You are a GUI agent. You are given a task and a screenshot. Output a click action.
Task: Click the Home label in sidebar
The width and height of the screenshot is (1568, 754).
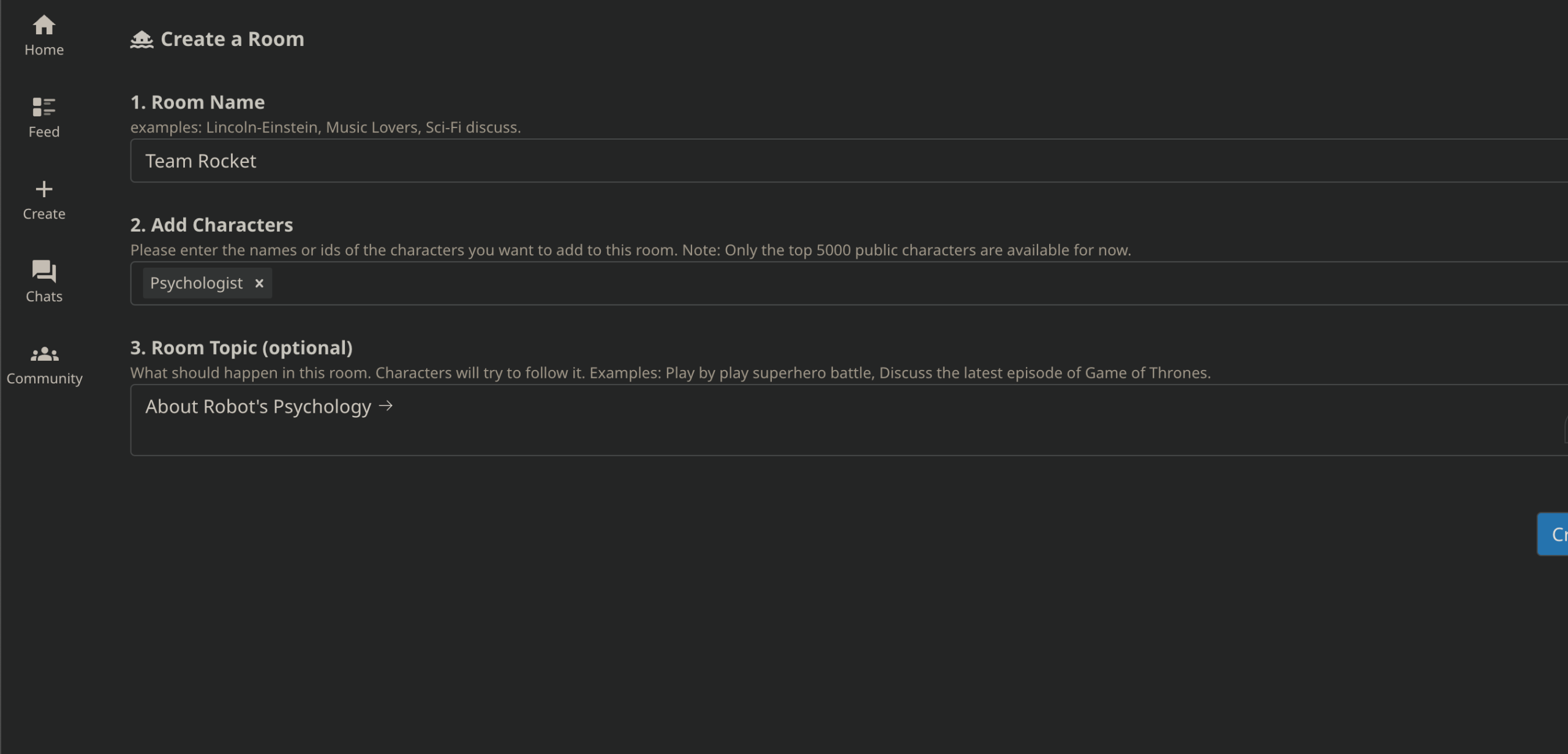click(x=44, y=50)
